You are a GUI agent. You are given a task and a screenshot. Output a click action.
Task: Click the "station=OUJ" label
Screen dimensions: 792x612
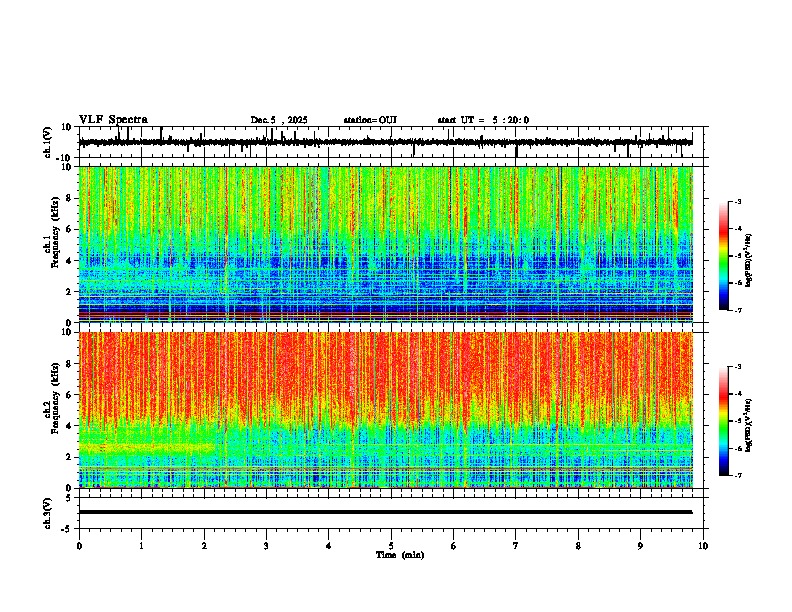click(x=370, y=120)
